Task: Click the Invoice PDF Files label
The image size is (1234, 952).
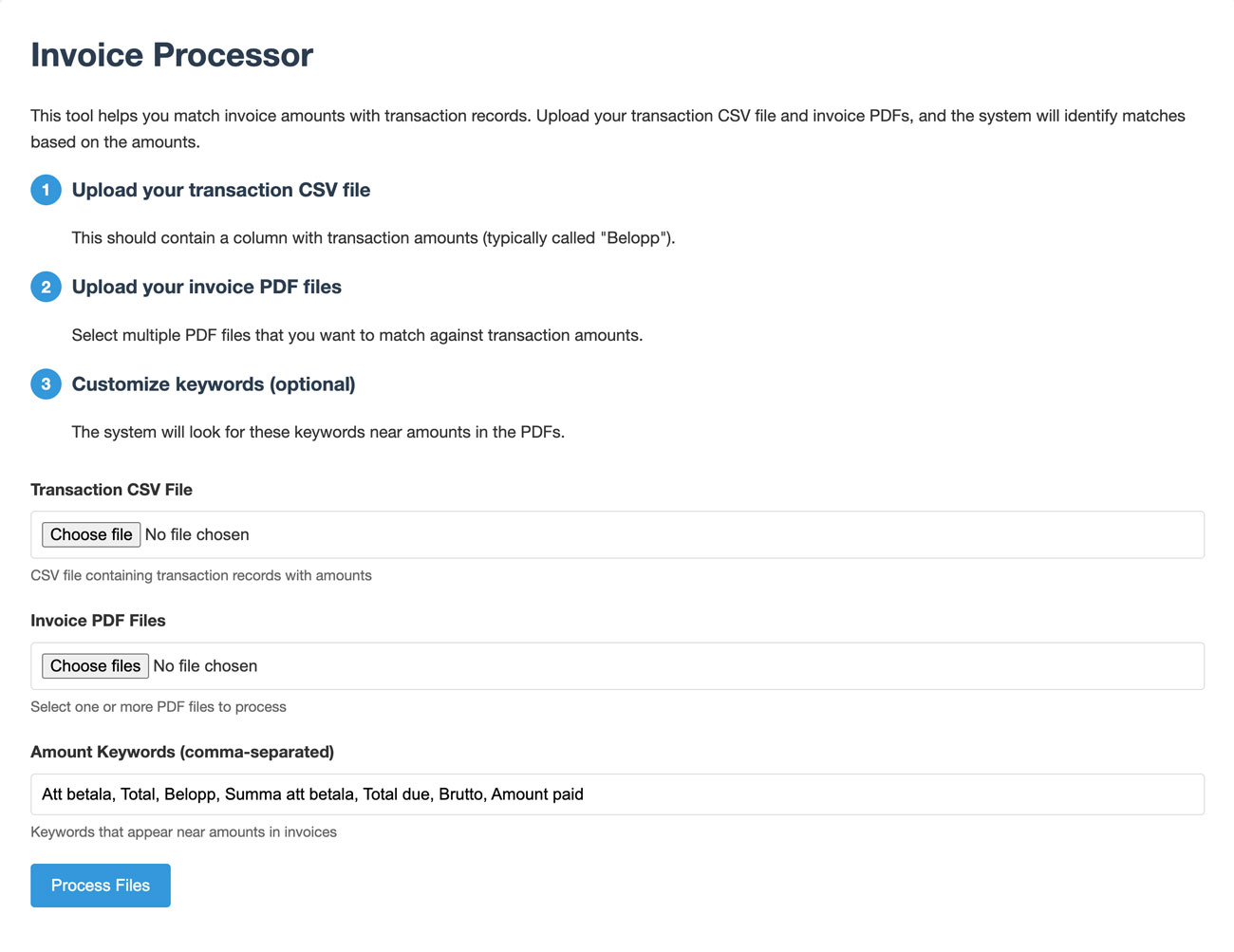Action: [98, 621]
